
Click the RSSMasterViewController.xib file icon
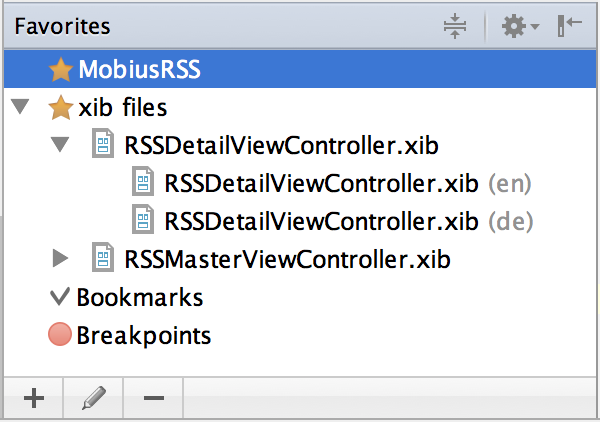103,259
